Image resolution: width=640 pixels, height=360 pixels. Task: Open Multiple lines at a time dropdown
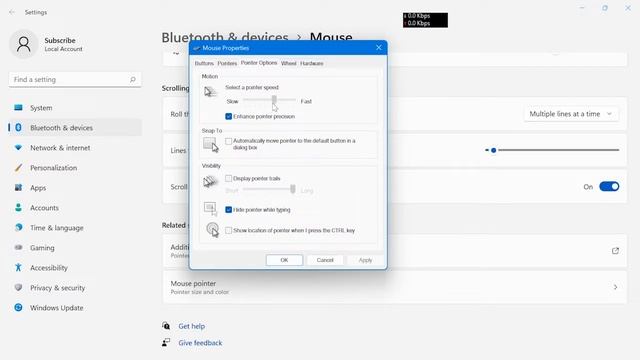571,114
